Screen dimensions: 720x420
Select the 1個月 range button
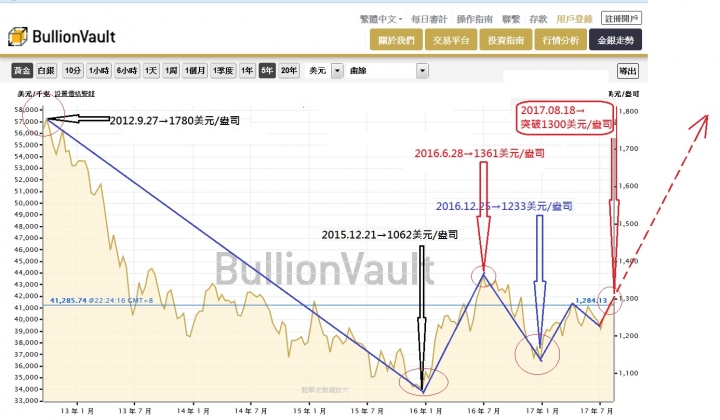click(x=195, y=71)
